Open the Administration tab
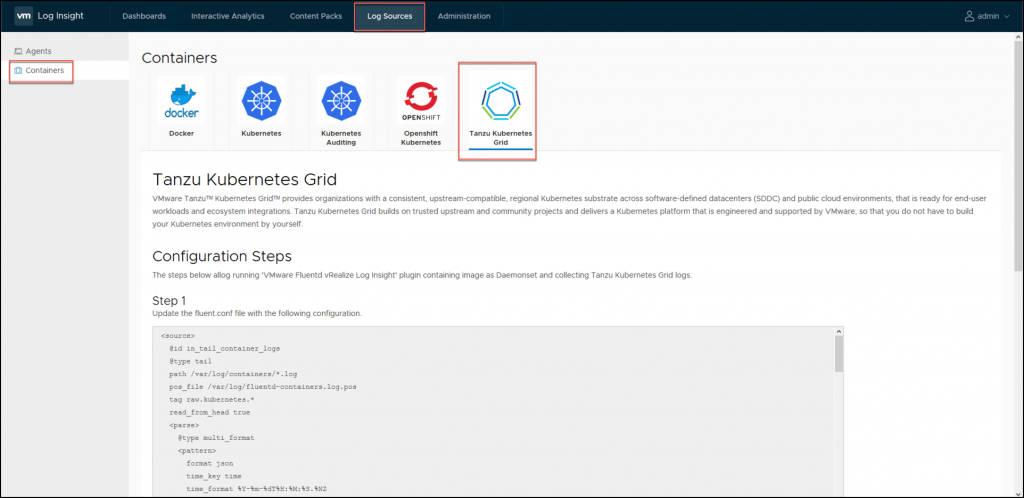The image size is (1024, 498). coord(464,16)
